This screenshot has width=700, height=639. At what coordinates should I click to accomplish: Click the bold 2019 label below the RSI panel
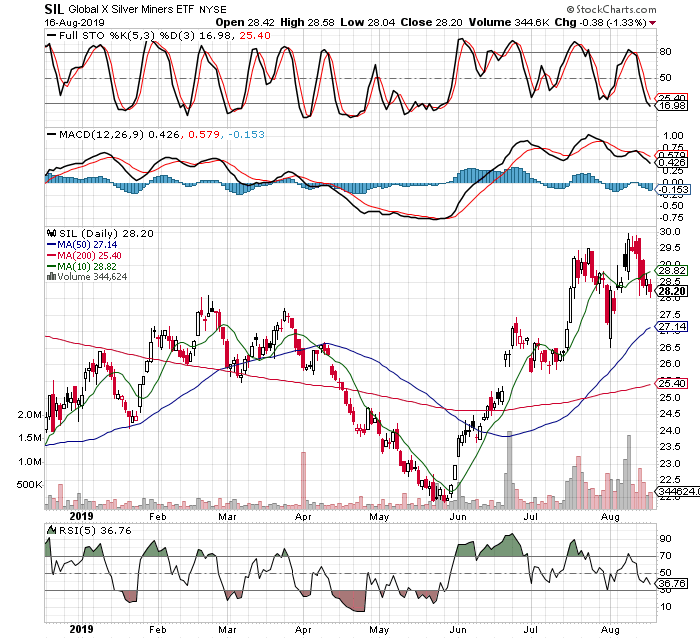click(x=82, y=629)
